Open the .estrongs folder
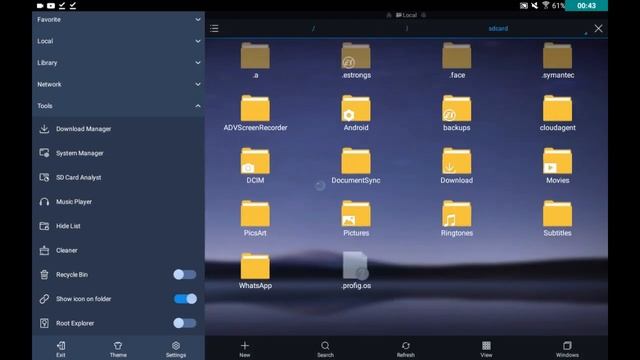The width and height of the screenshot is (640, 360). click(x=356, y=60)
